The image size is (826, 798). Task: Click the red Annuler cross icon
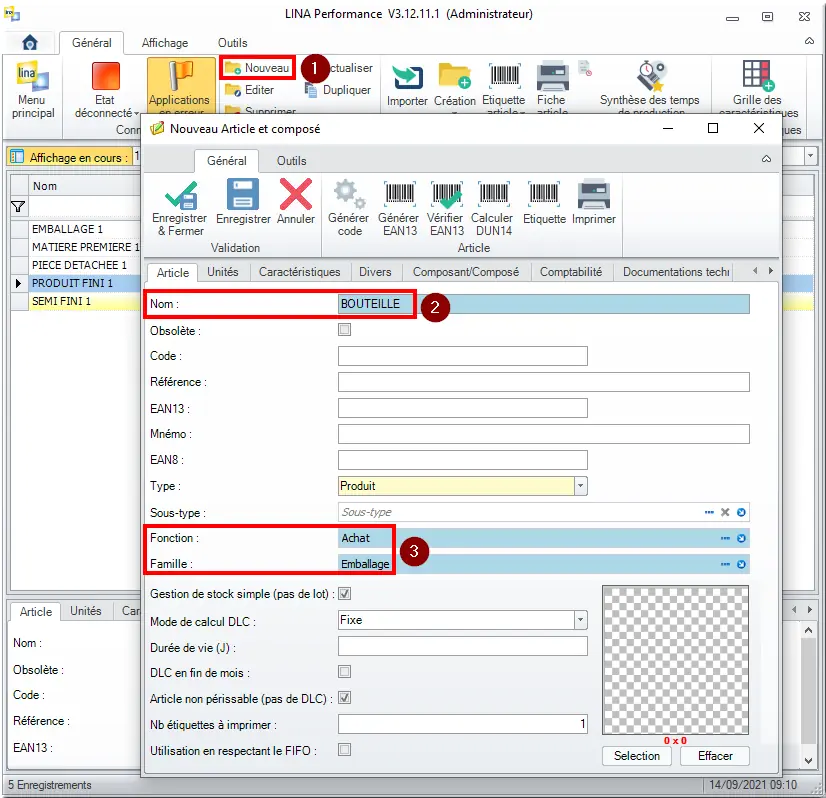[x=296, y=194]
